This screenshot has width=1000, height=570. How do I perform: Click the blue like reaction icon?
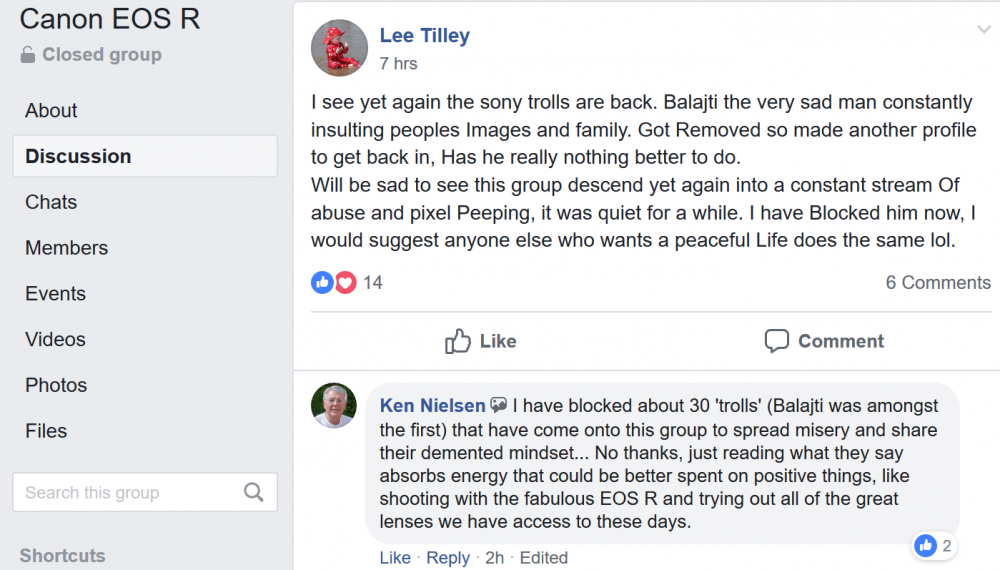322,283
